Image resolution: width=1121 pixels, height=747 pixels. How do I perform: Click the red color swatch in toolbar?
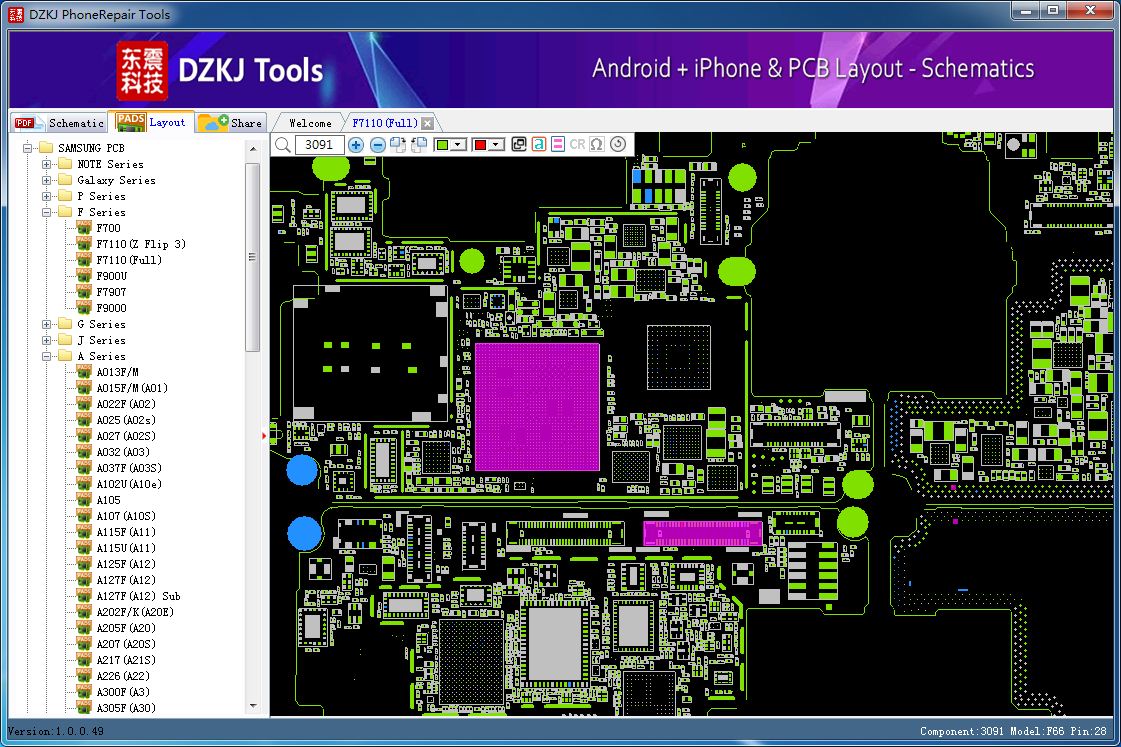pos(480,145)
